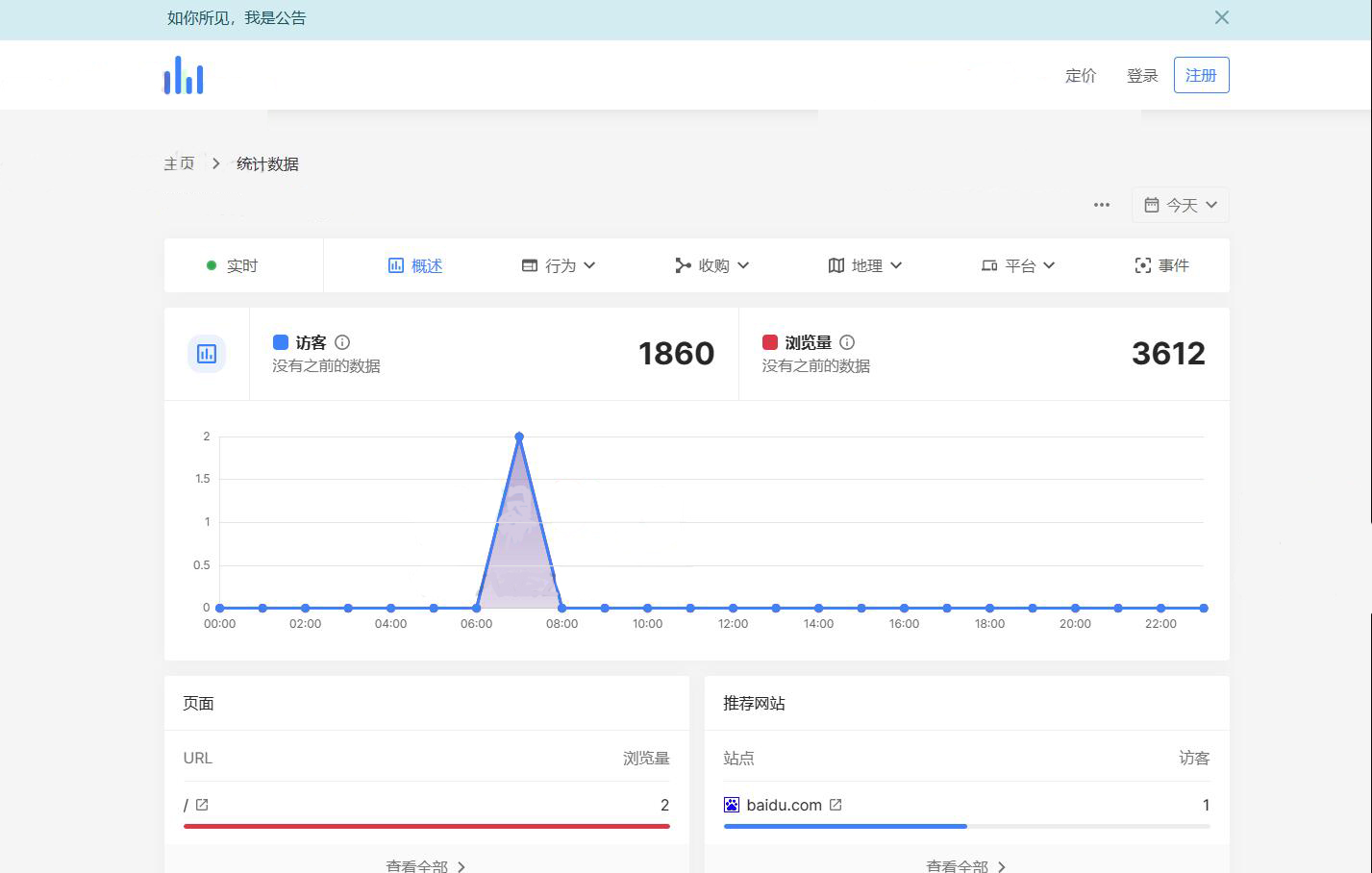Click the chart type icon button
Screen dimensions: 1372x873
tap(207, 354)
